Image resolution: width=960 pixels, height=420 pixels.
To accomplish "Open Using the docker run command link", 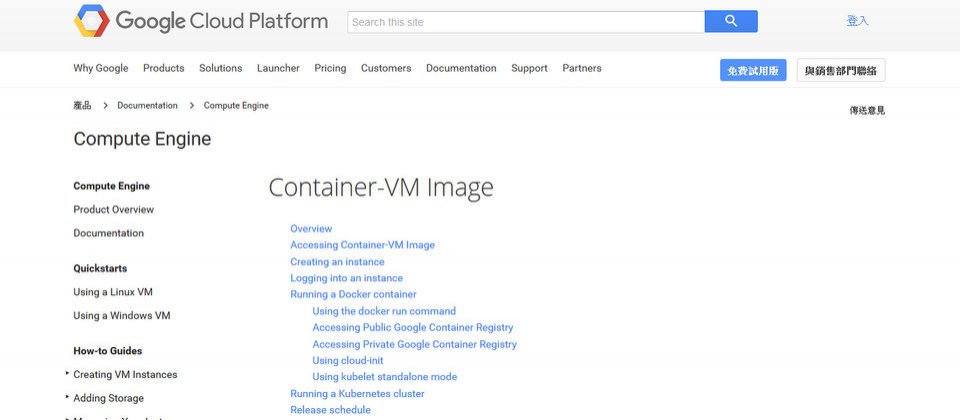I will [x=384, y=311].
